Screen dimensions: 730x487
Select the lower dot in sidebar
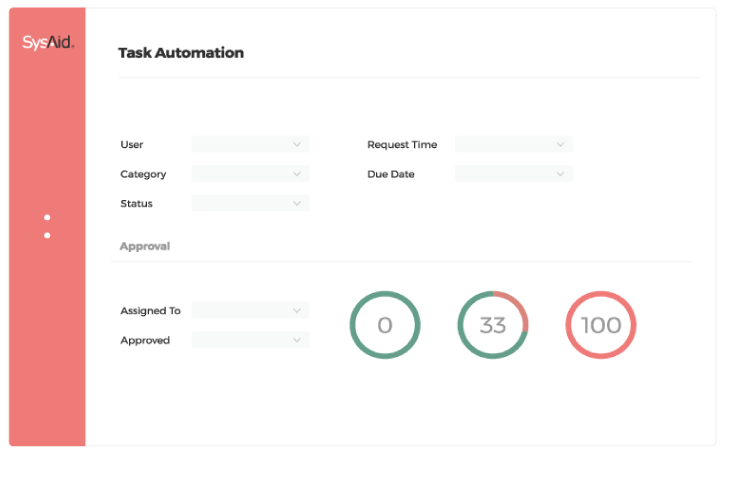[47, 235]
